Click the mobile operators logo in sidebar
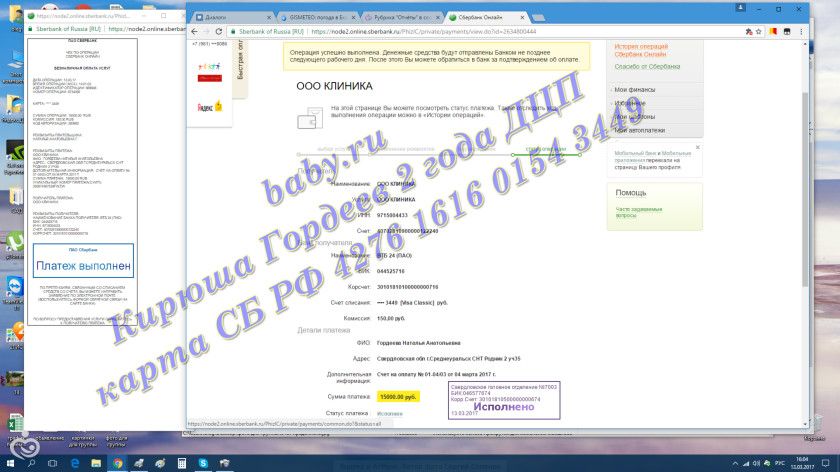840x472 pixels. coord(209,72)
